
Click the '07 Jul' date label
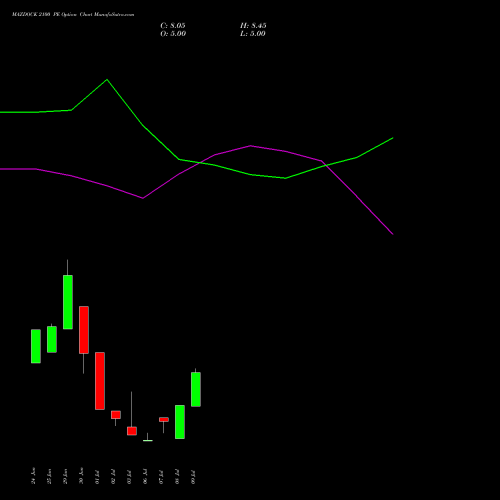point(161,477)
